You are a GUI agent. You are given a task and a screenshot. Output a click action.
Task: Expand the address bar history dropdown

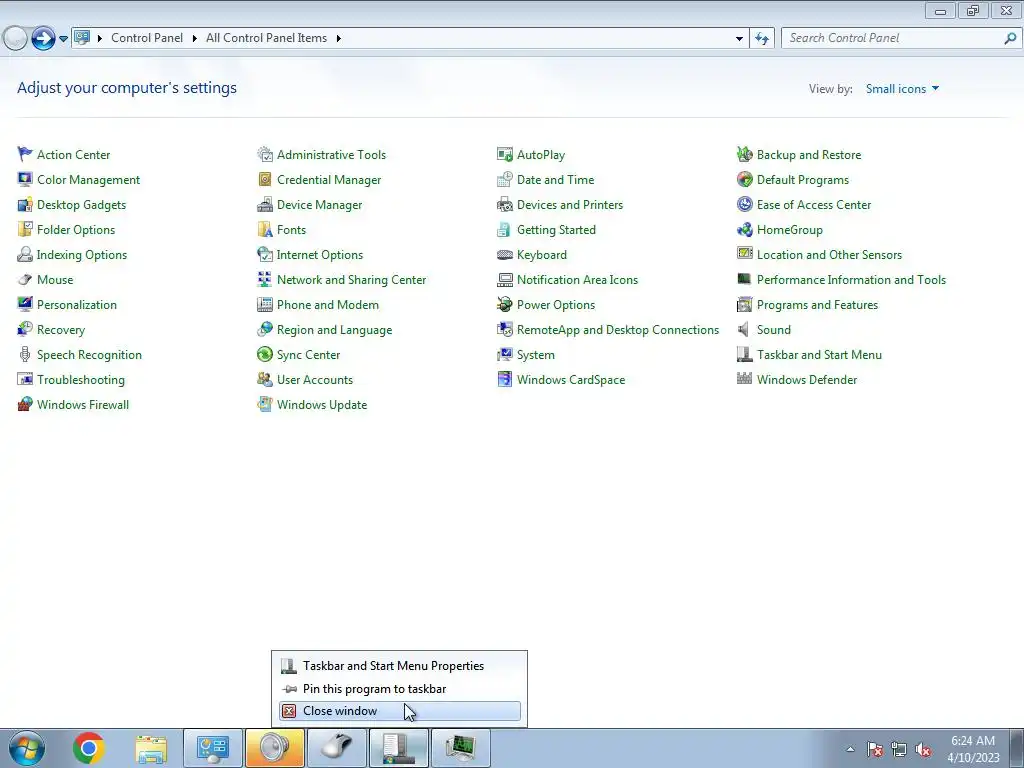739,39
